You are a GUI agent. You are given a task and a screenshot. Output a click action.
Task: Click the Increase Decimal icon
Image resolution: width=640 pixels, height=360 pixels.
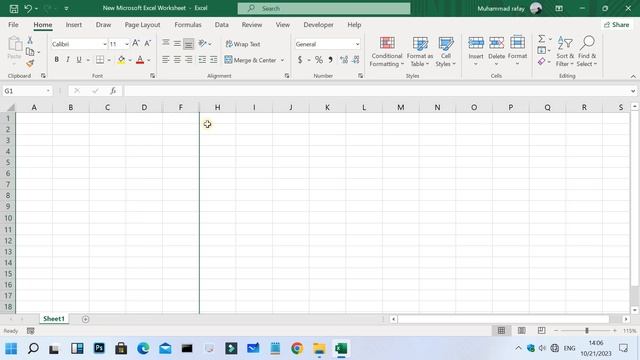[344, 60]
